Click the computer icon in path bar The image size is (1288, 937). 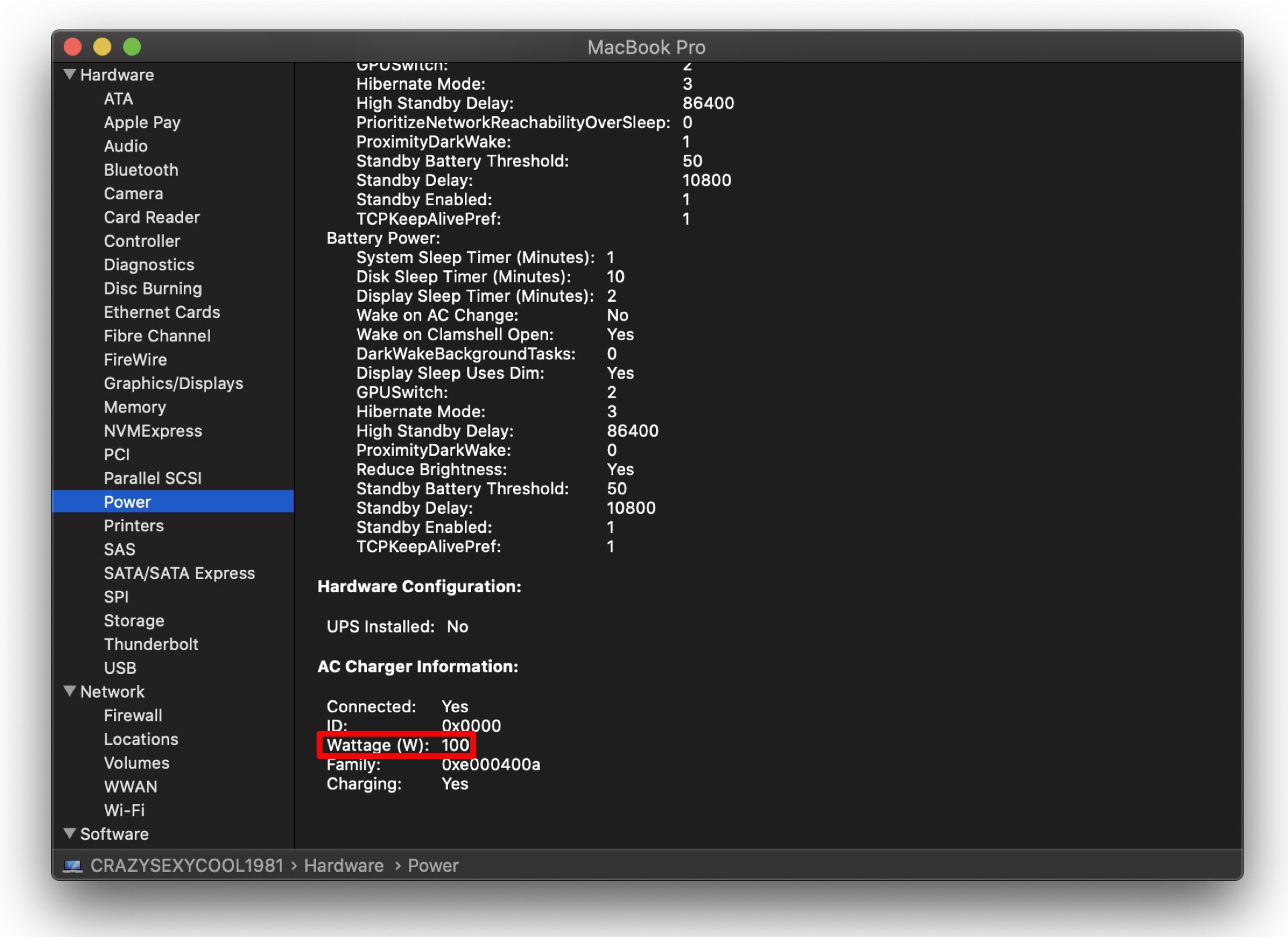point(72,865)
